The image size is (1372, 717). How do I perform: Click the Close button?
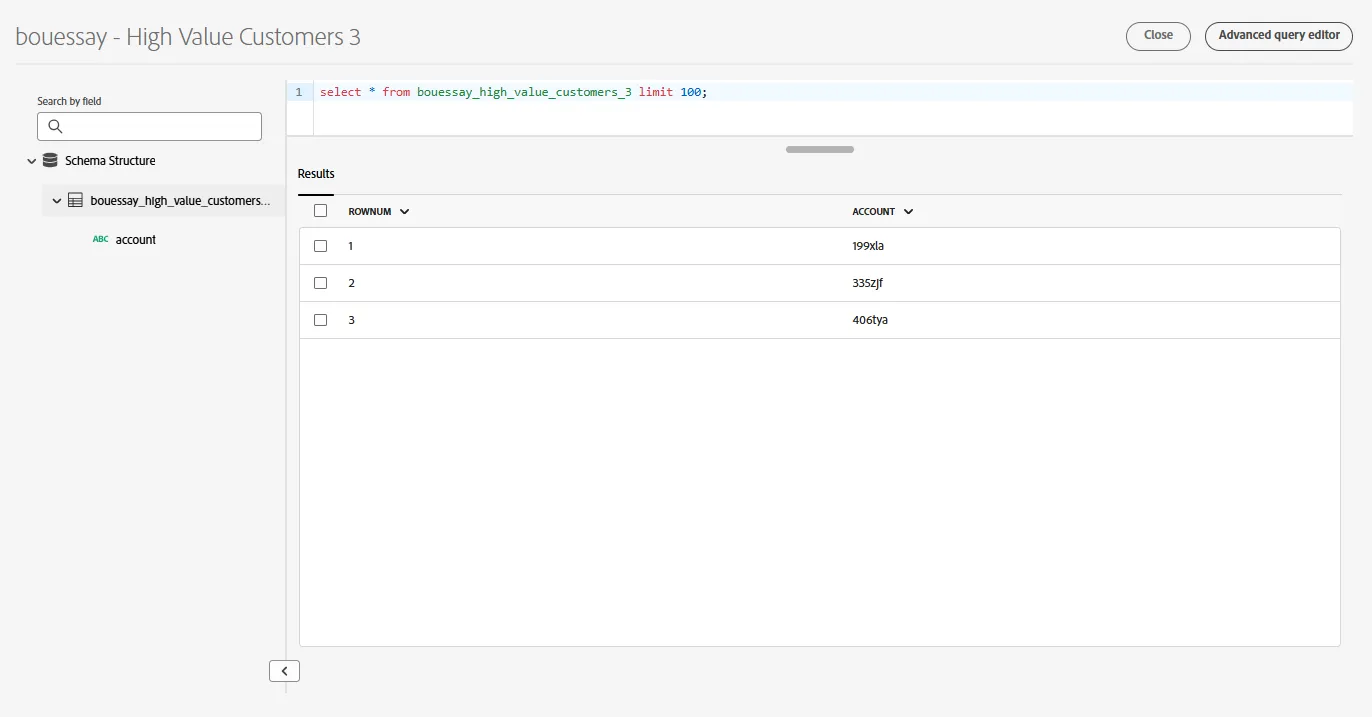tap(1158, 36)
